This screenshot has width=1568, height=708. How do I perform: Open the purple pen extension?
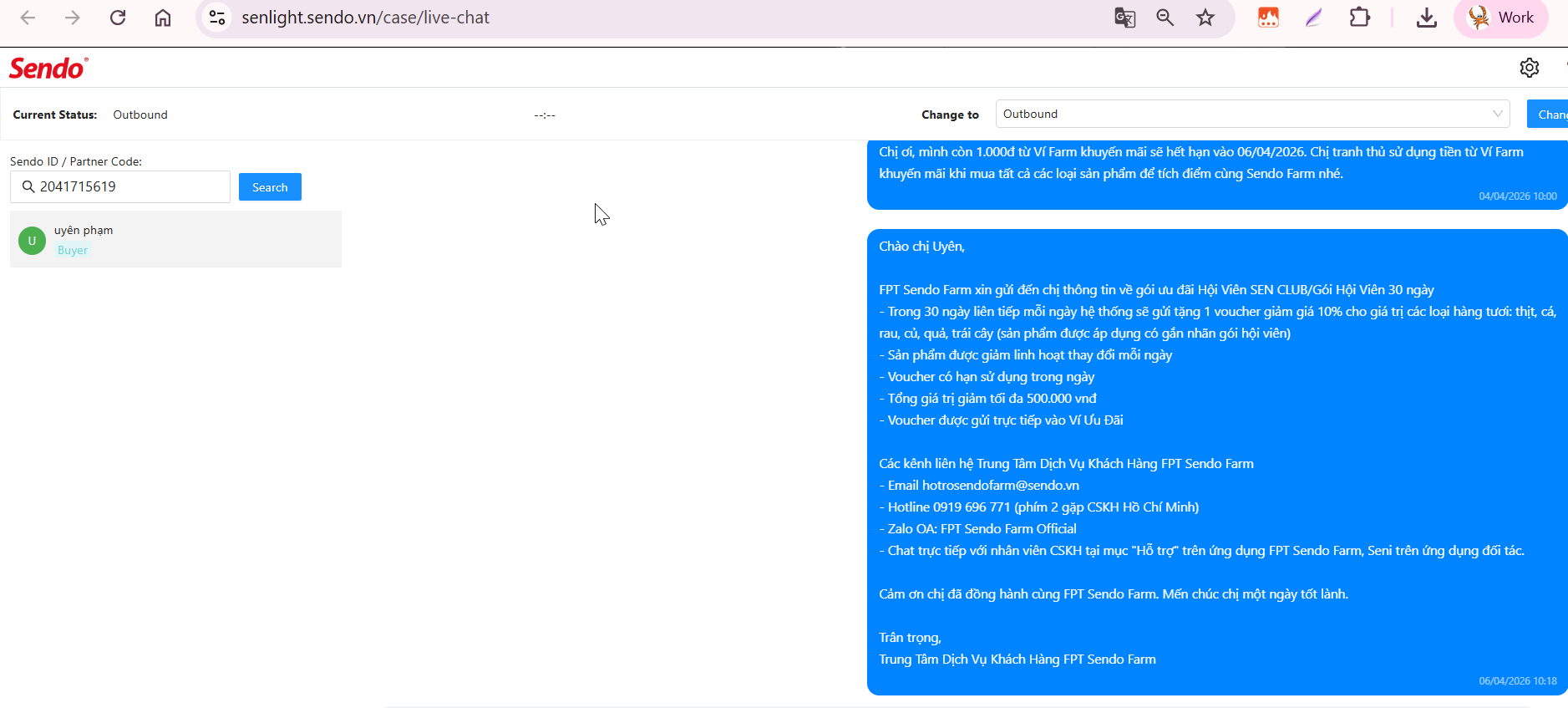coord(1314,18)
